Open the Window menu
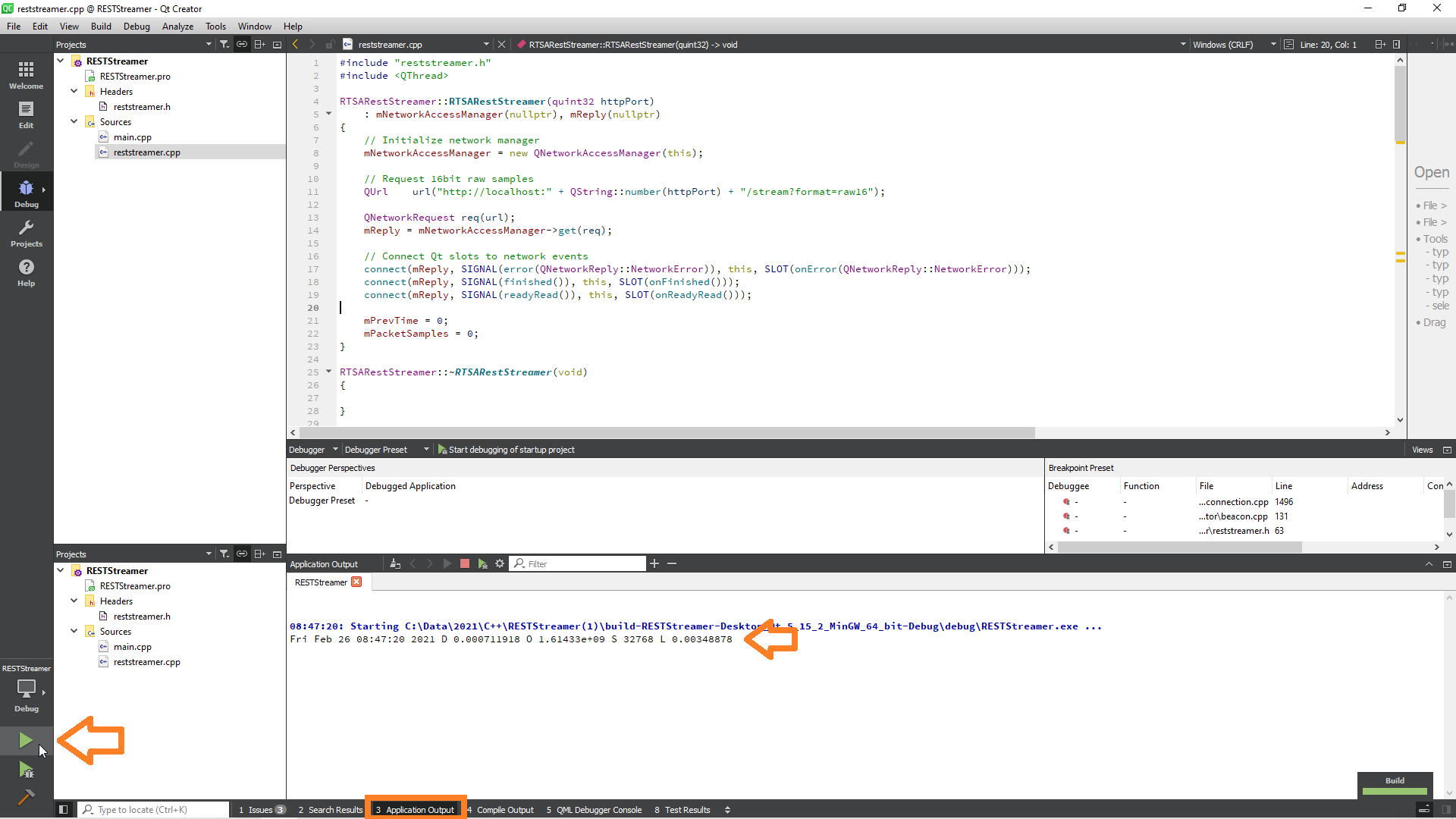 pyautogui.click(x=254, y=26)
